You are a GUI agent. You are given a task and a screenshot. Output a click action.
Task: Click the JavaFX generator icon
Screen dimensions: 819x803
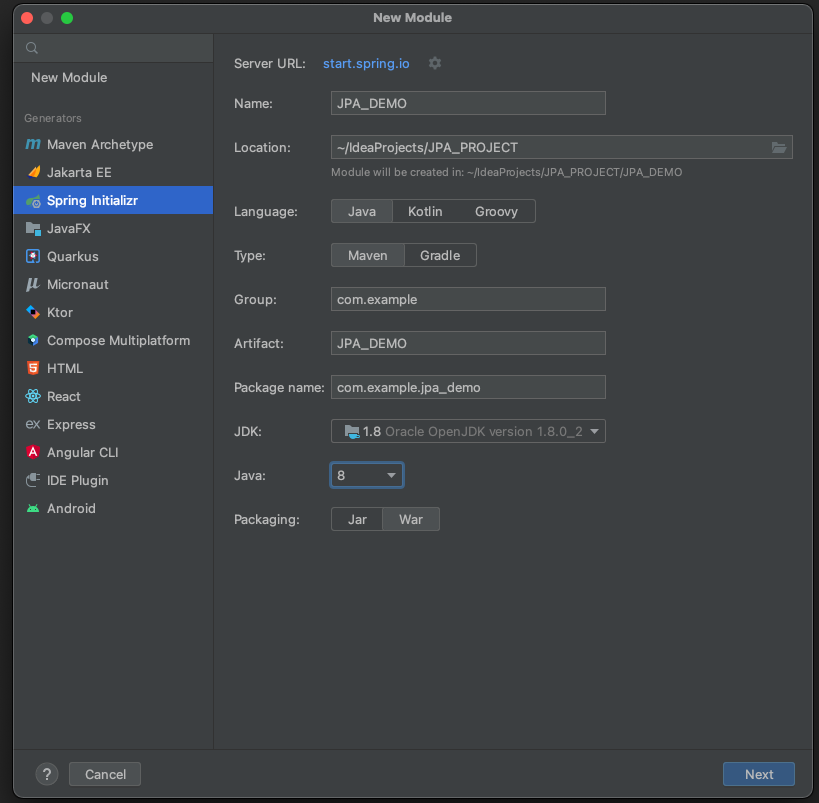click(x=33, y=228)
